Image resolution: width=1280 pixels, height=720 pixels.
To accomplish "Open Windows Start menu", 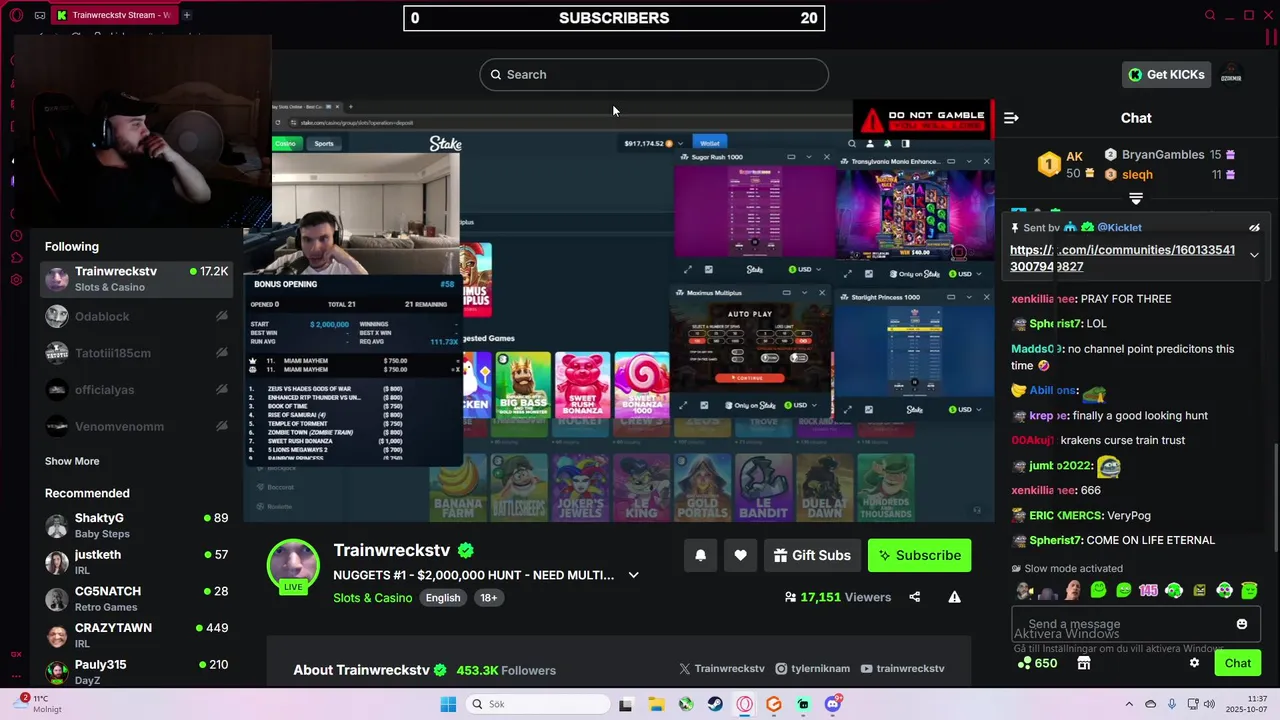I will [x=448, y=704].
